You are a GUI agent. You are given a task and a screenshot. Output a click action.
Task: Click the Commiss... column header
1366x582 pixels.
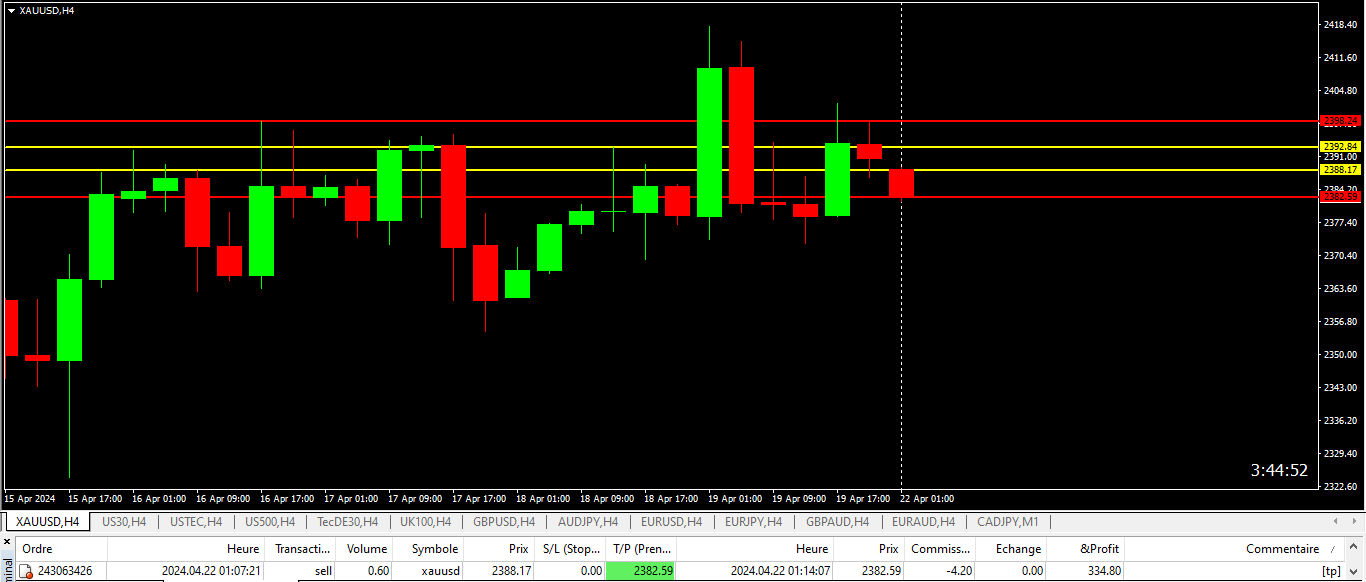[940, 549]
